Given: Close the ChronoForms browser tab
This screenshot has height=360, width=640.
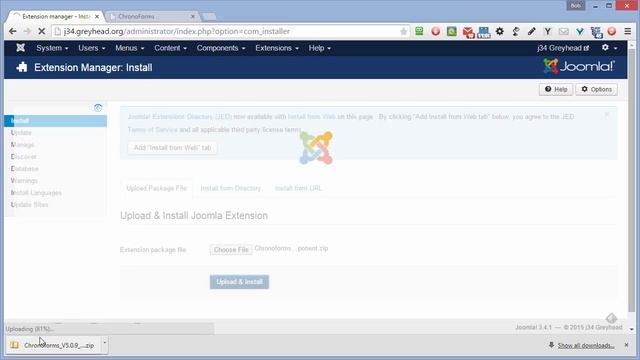Looking at the screenshot, I should point(193,16).
